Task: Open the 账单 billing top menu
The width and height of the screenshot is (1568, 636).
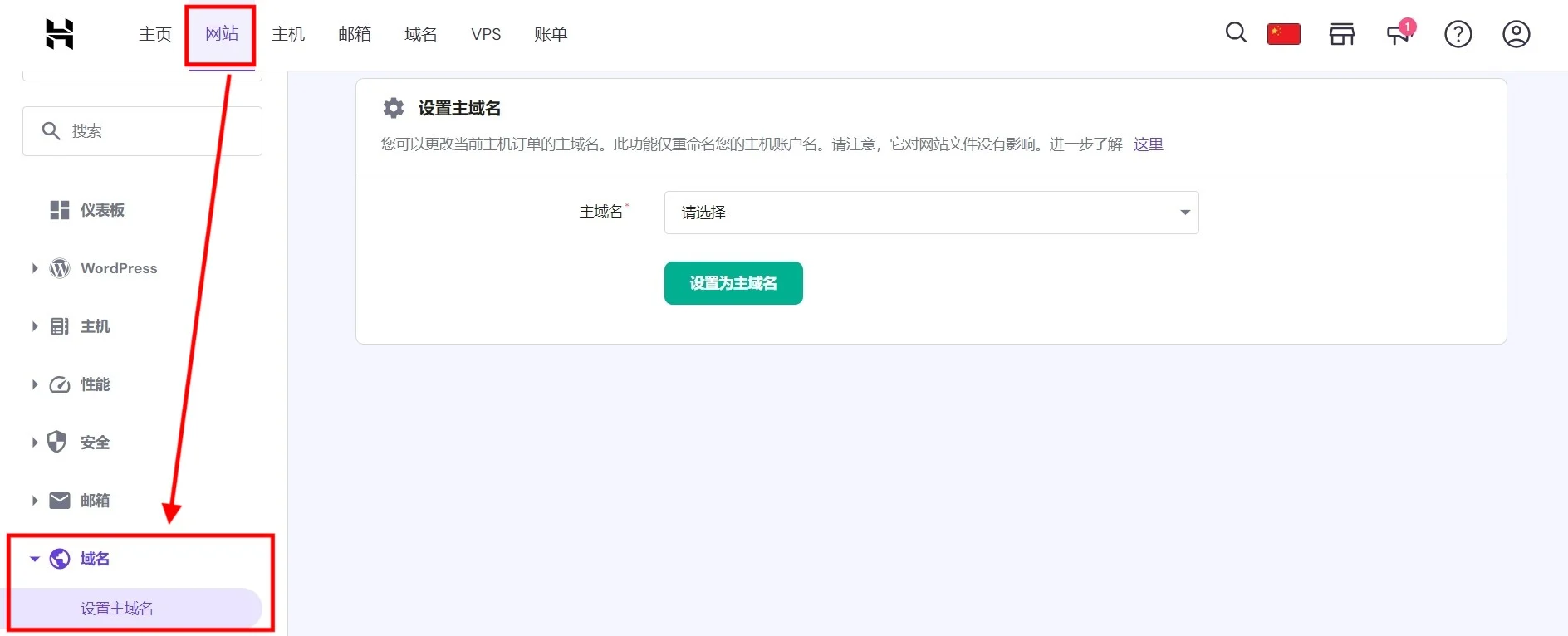Action: coord(551,34)
